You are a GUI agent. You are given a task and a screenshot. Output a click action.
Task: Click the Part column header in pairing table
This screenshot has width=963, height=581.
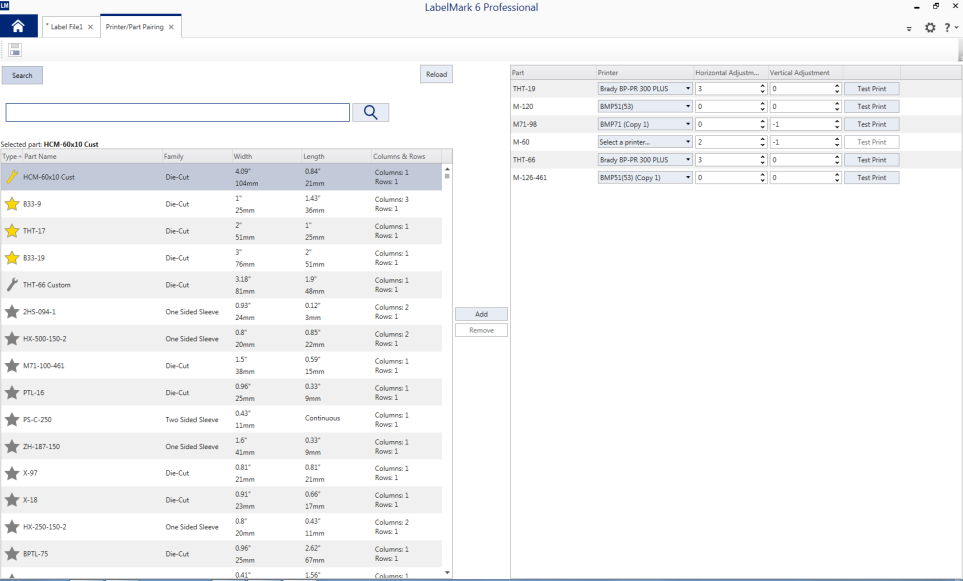point(553,72)
